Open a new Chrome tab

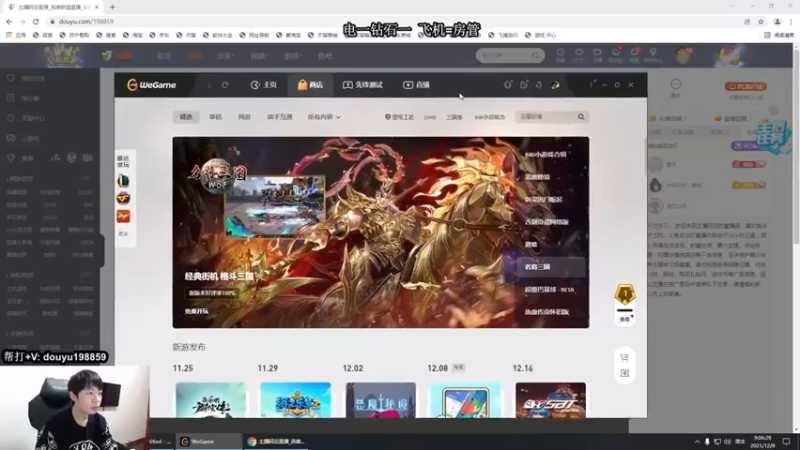point(112,7)
